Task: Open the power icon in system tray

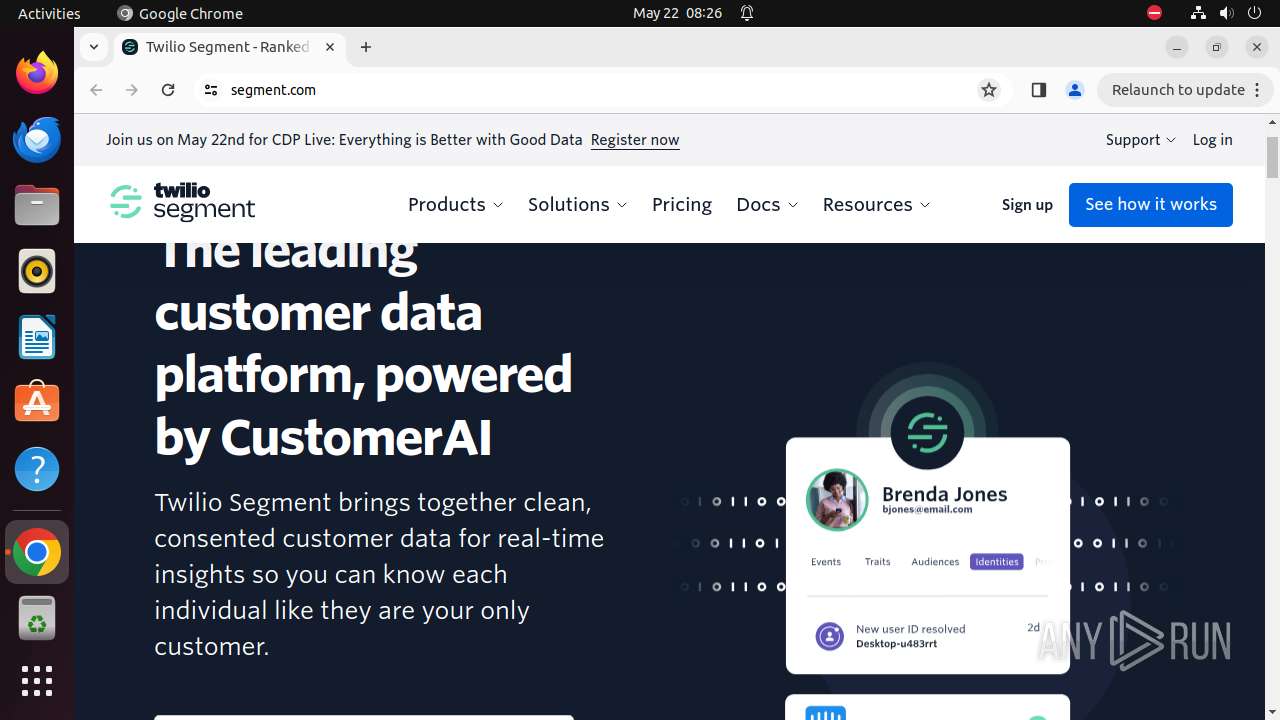Action: pos(1255,13)
